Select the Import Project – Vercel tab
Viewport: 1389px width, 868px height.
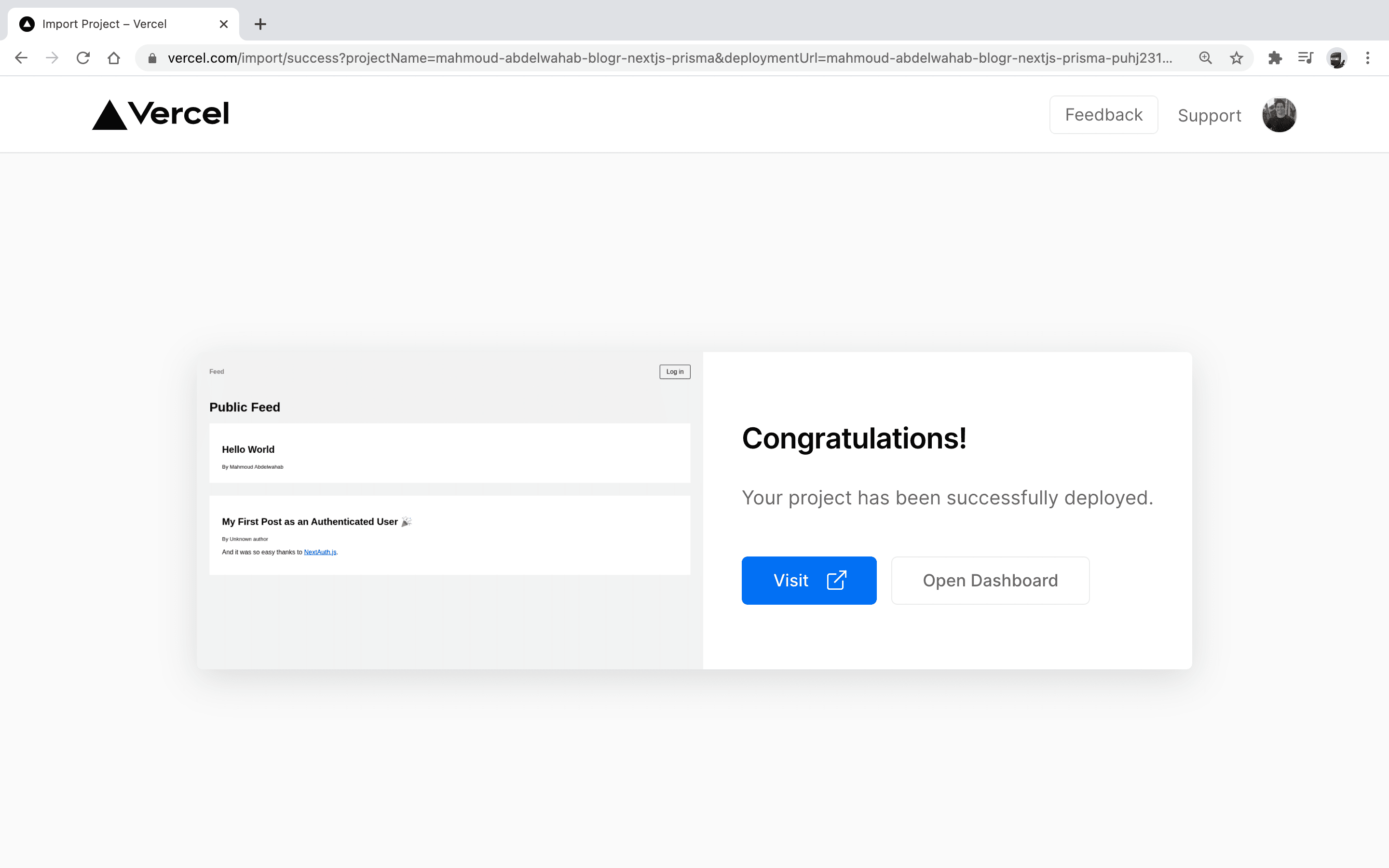[105, 24]
